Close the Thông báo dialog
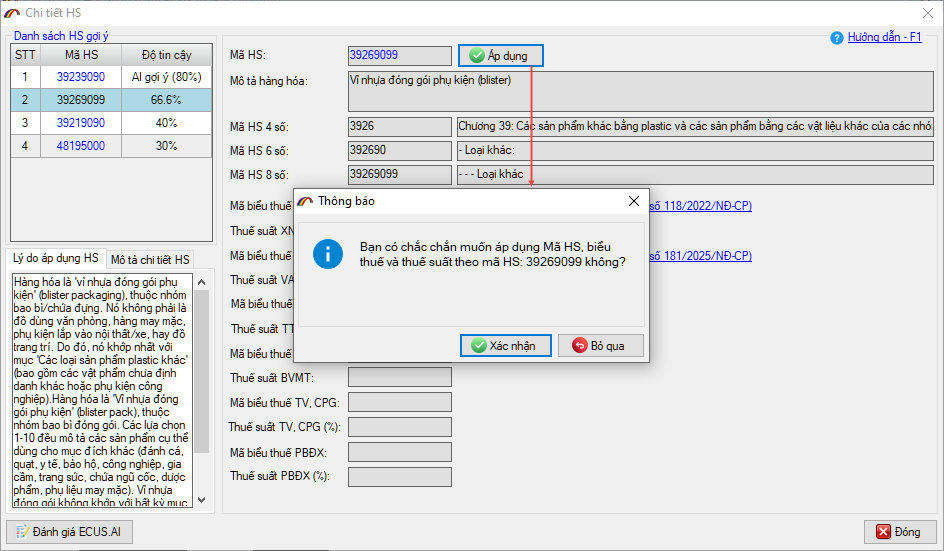 (x=633, y=201)
